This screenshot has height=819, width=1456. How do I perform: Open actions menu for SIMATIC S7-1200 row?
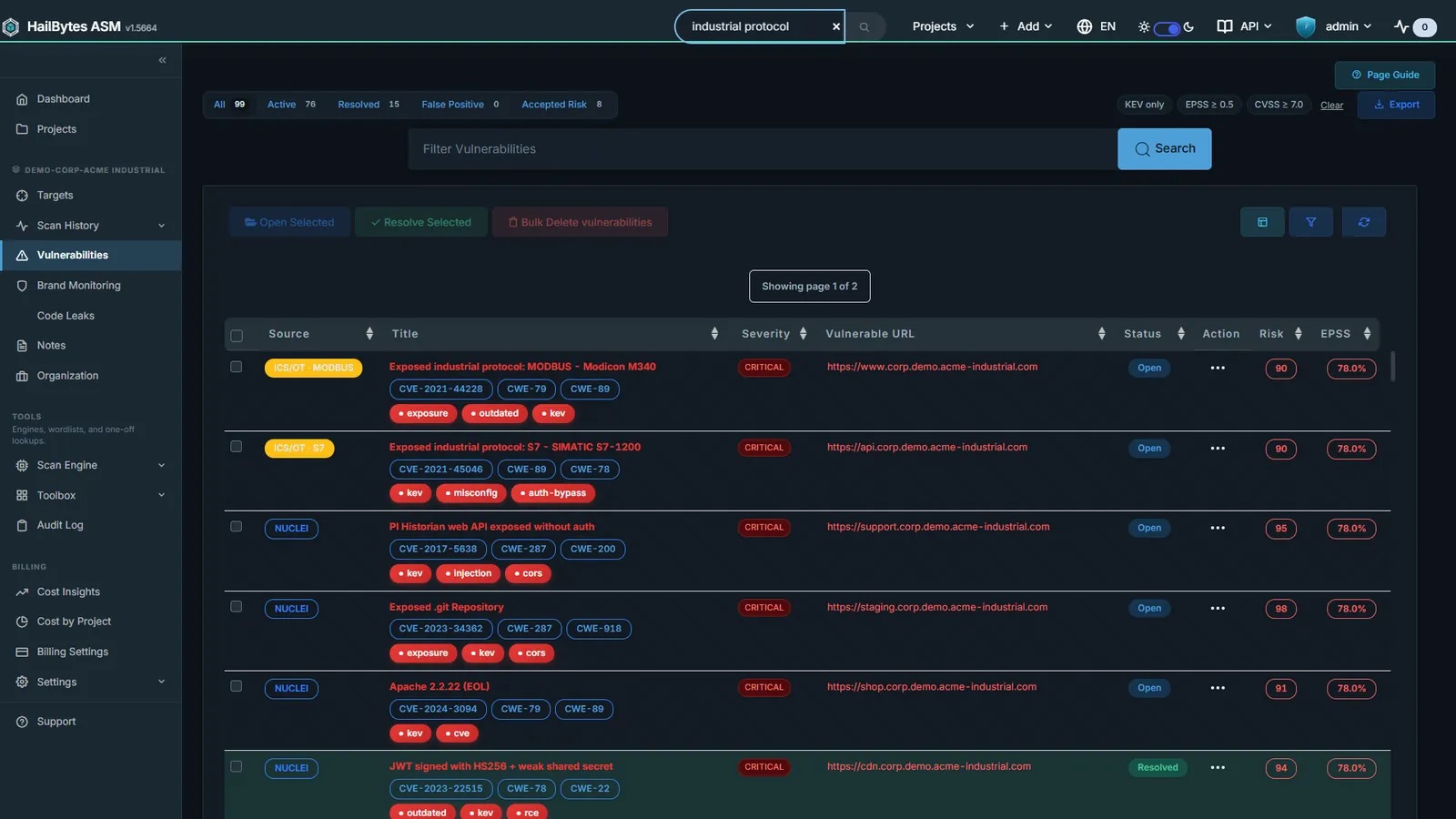coord(1218,448)
